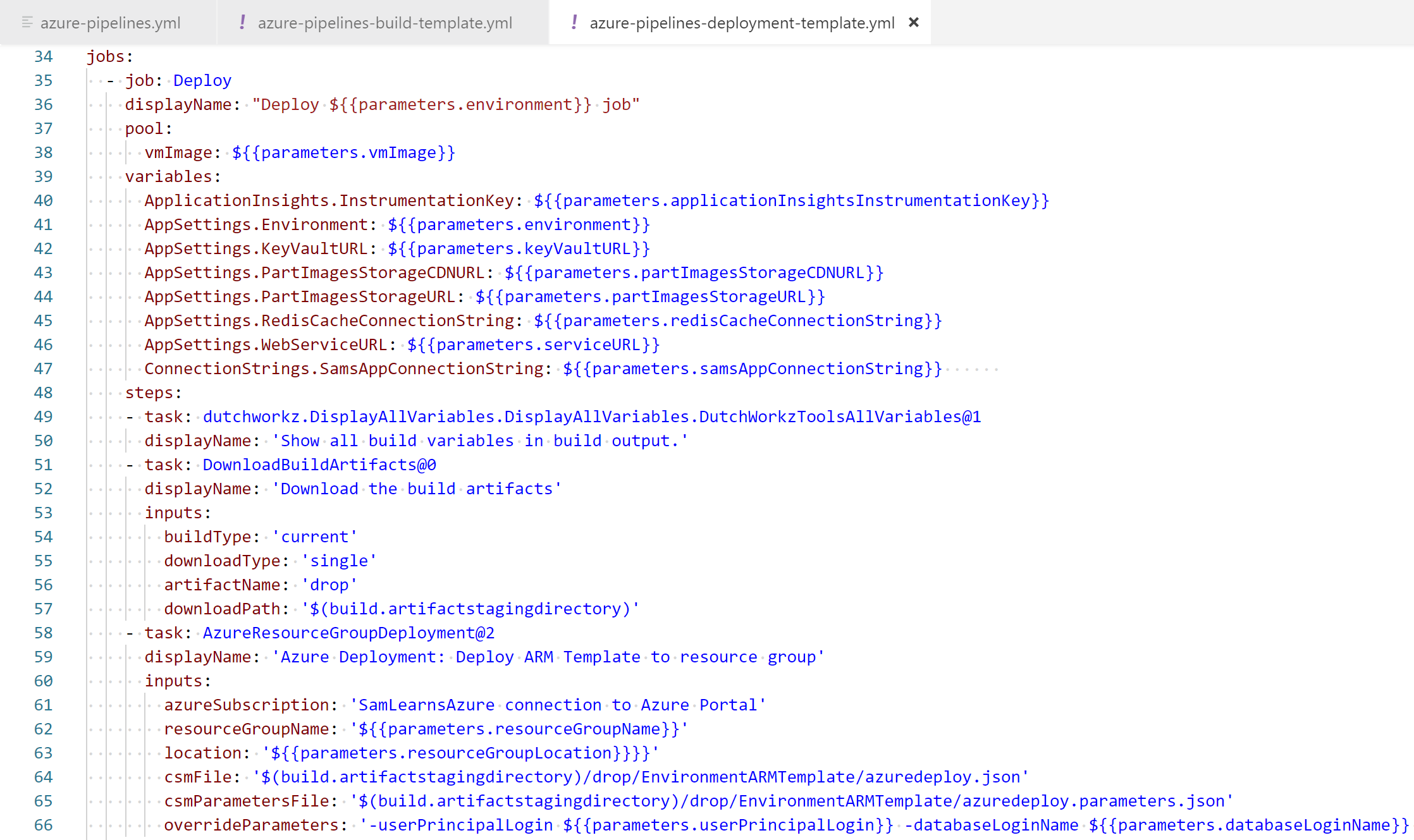Click the 'Deploy' job name
This screenshot has height=840, width=1414.
(202, 80)
